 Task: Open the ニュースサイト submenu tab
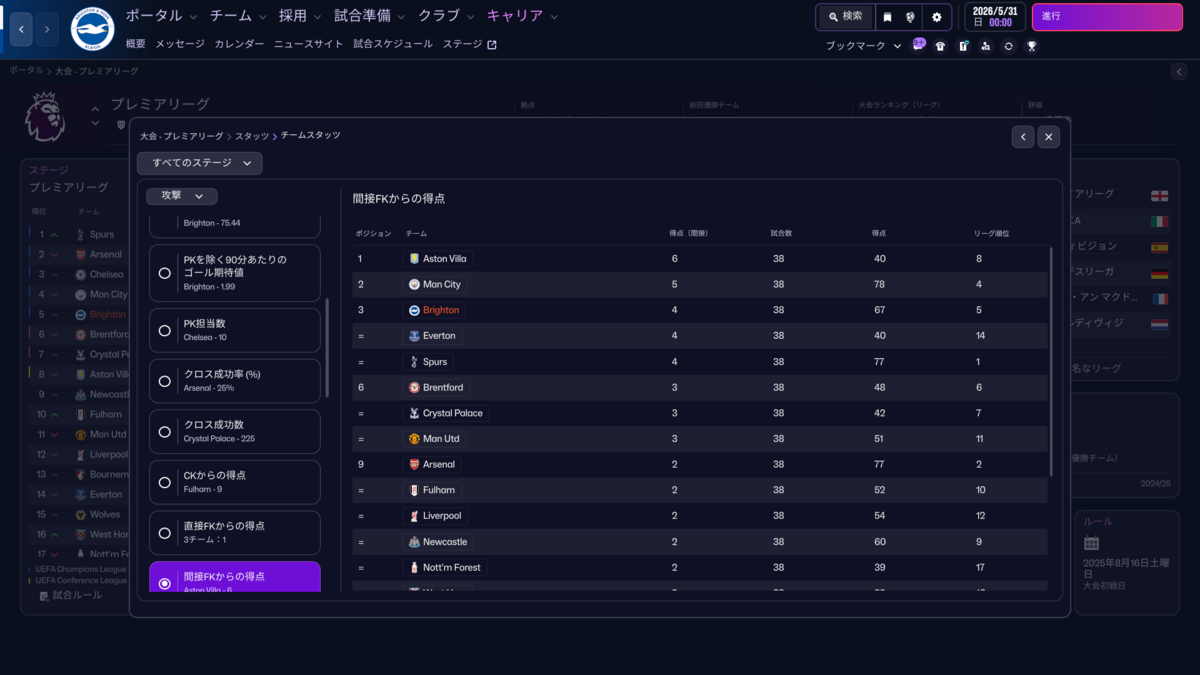click(x=308, y=44)
